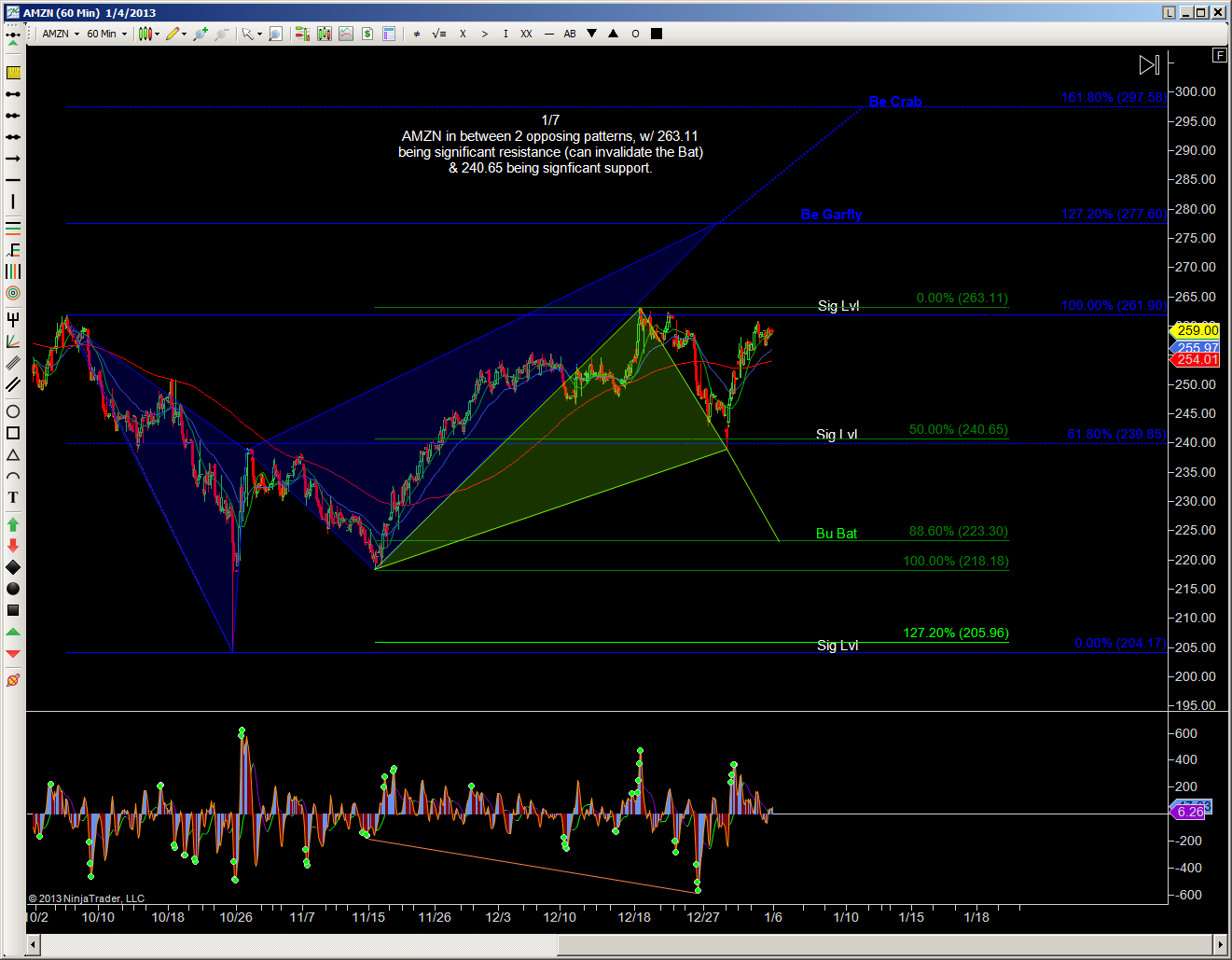
Task: Choose the green Arrow Up marker
Action: click(13, 524)
